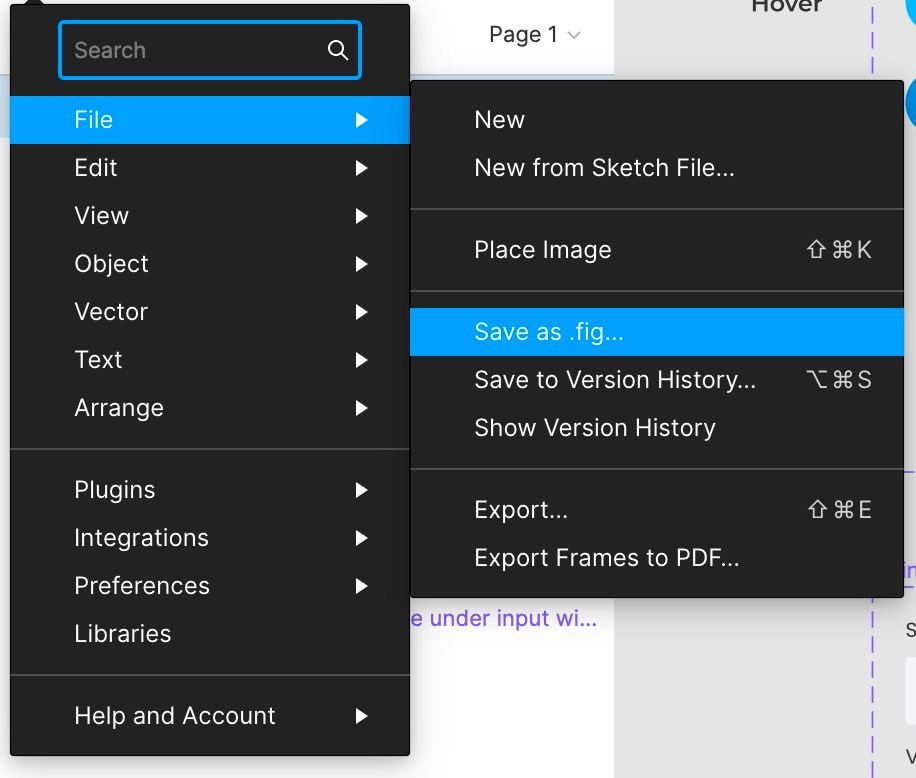Open the Text submenu

210,360
